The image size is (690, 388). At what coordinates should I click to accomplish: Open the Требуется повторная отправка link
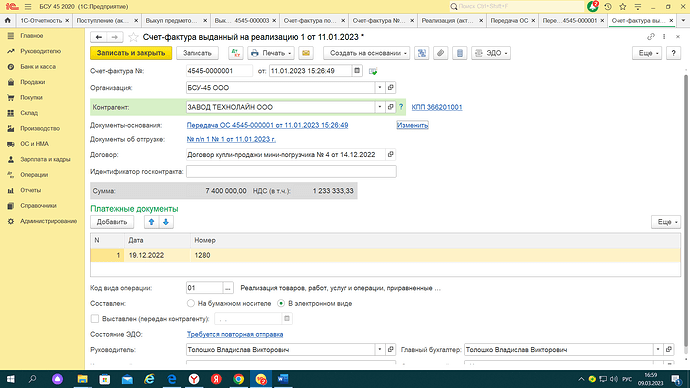tap(235, 334)
